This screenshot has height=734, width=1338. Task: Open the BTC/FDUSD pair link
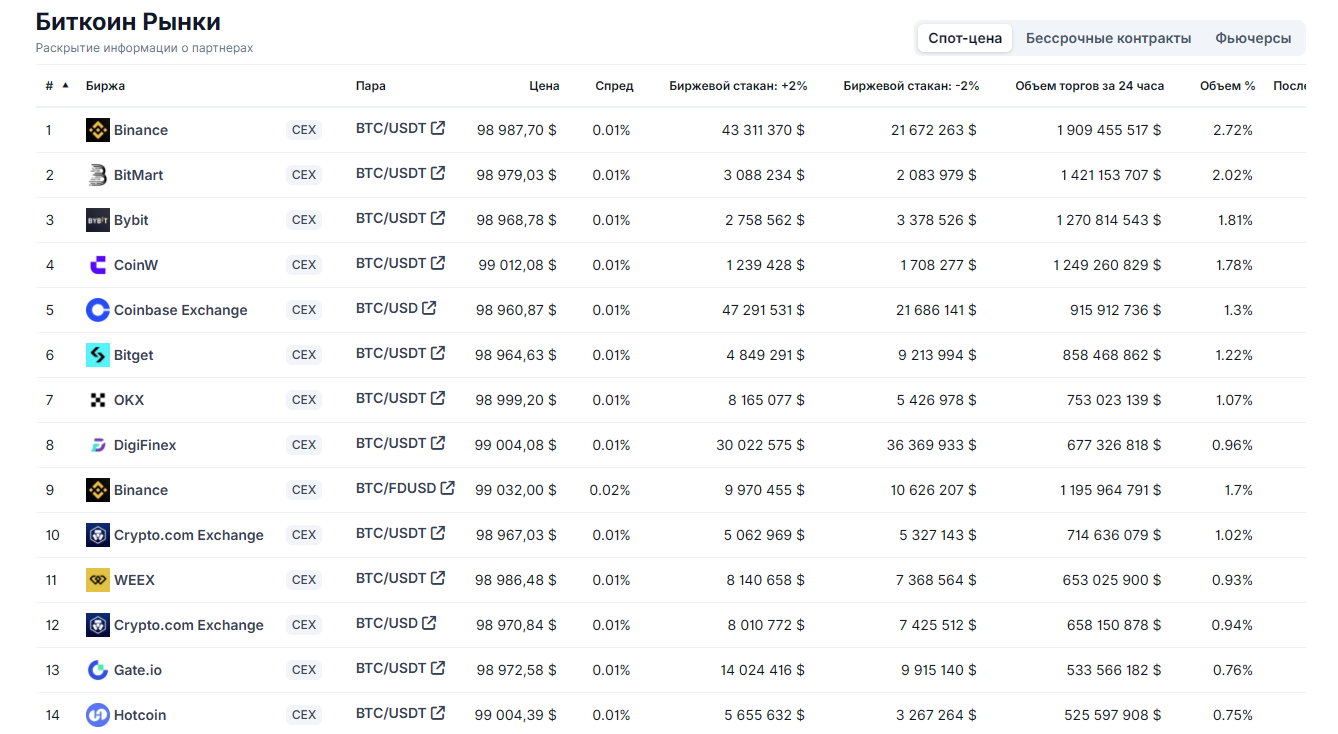click(x=396, y=488)
